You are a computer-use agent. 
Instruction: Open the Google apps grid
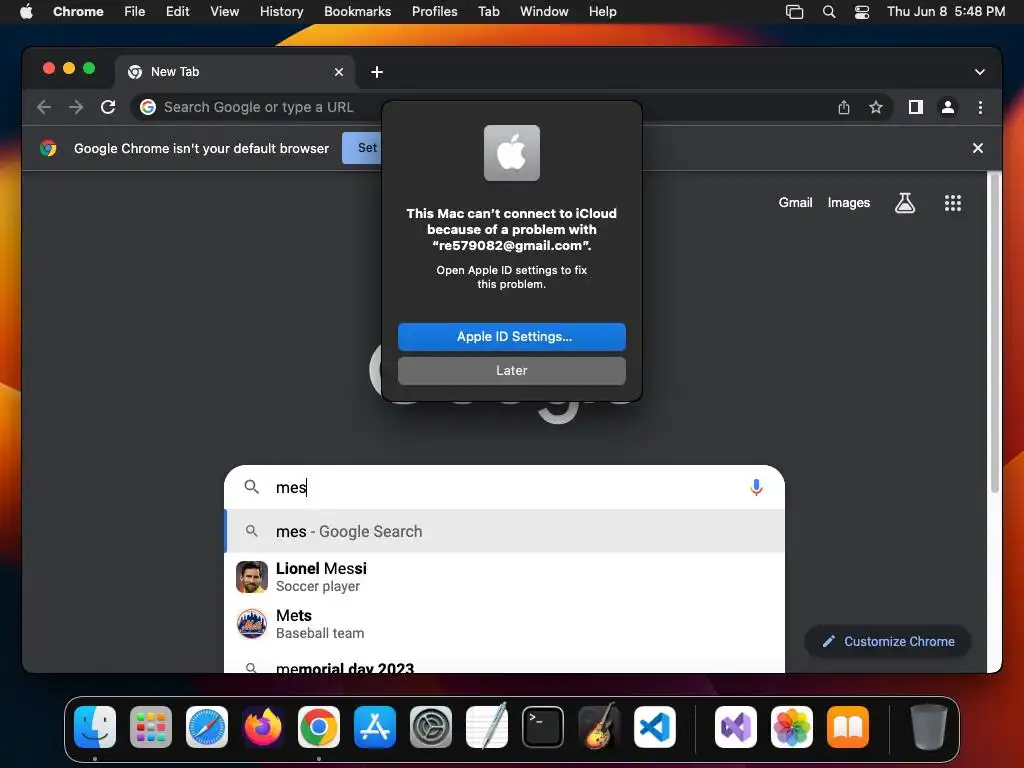952,203
